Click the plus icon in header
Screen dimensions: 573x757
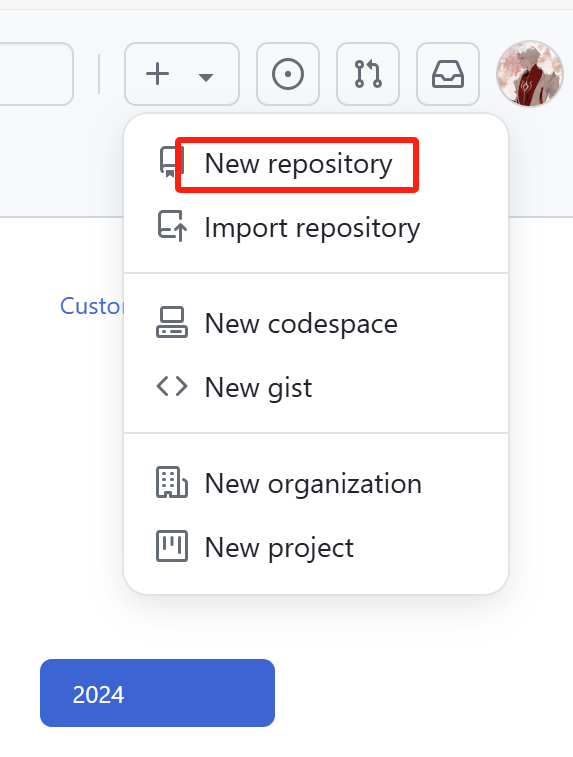click(x=157, y=74)
